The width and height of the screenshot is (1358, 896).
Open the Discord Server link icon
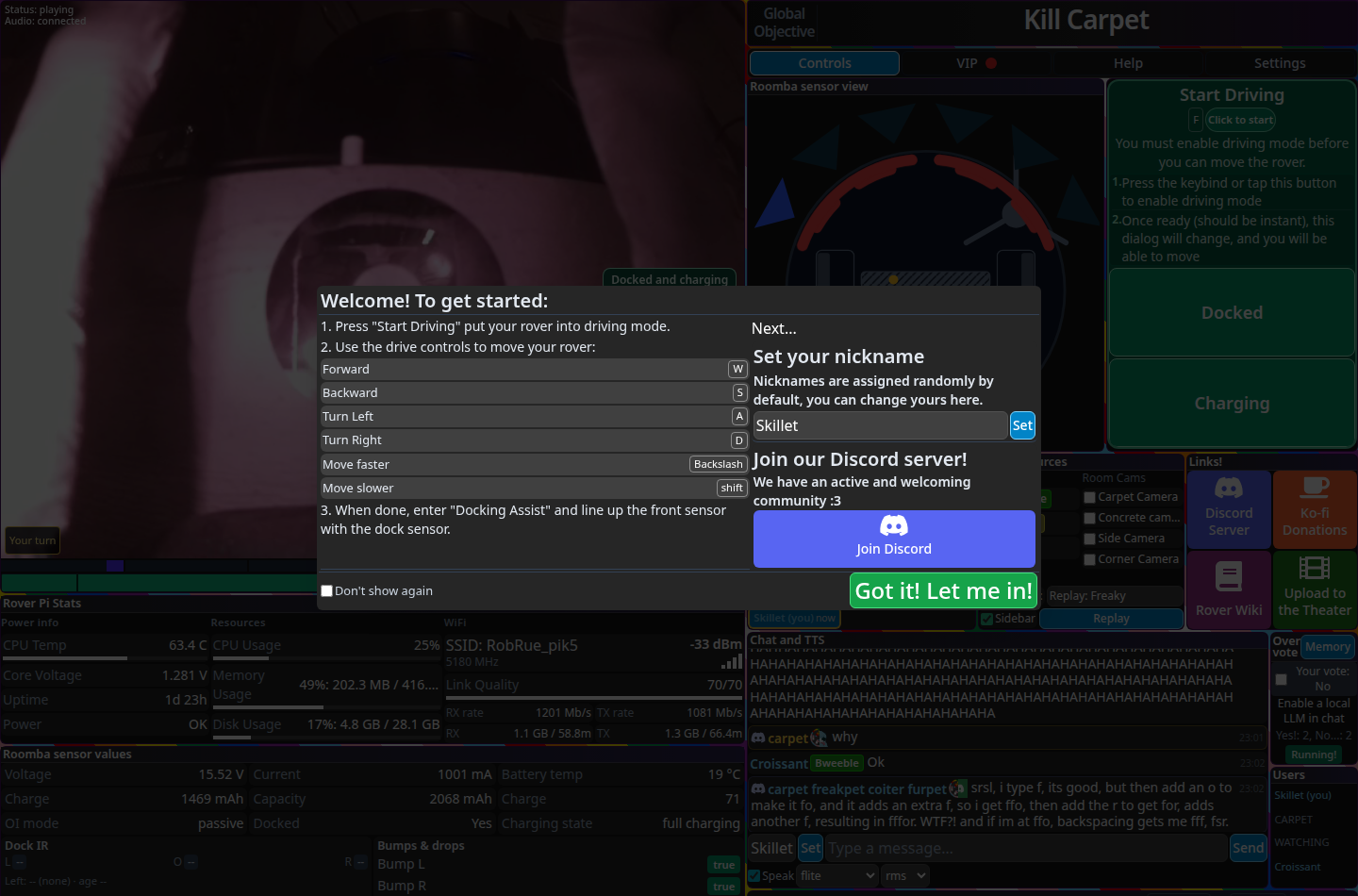[x=1228, y=488]
